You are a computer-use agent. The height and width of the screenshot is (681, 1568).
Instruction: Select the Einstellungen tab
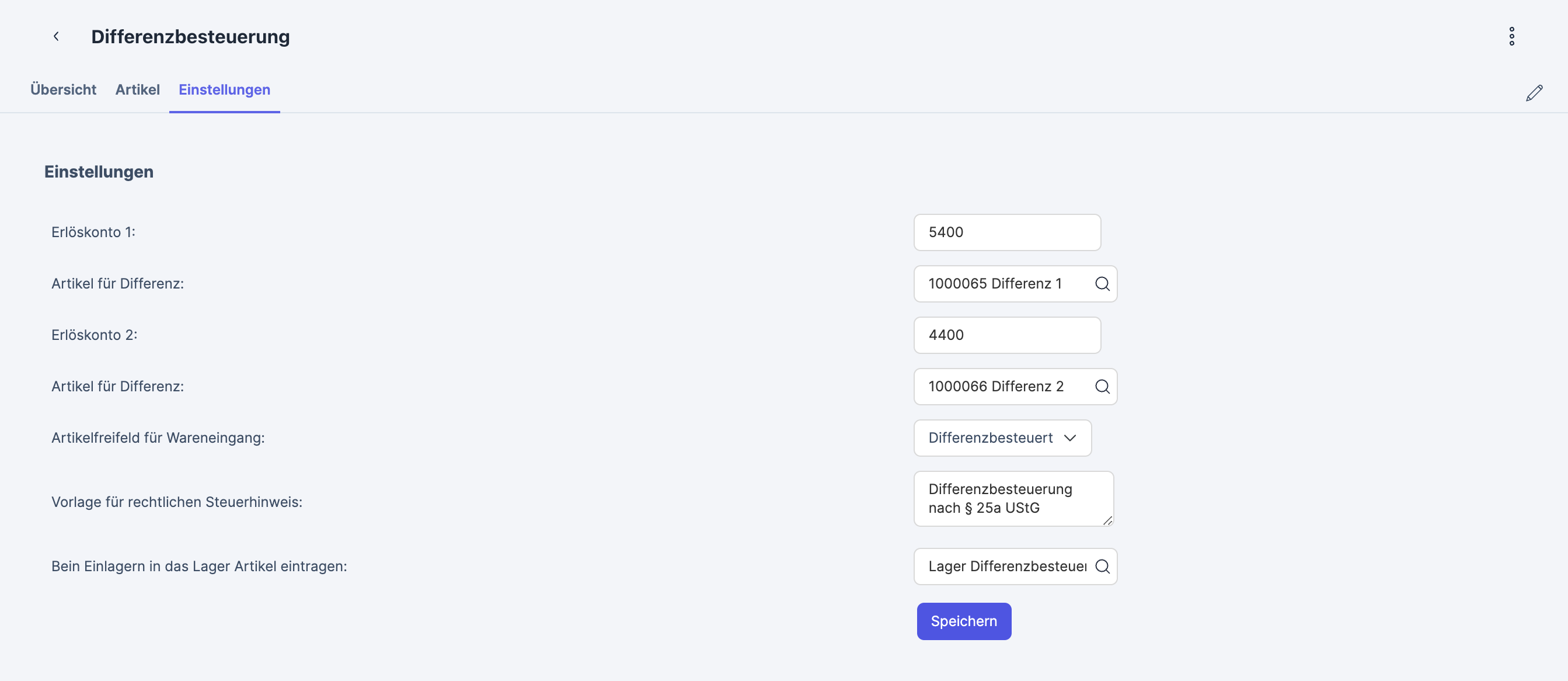224,89
